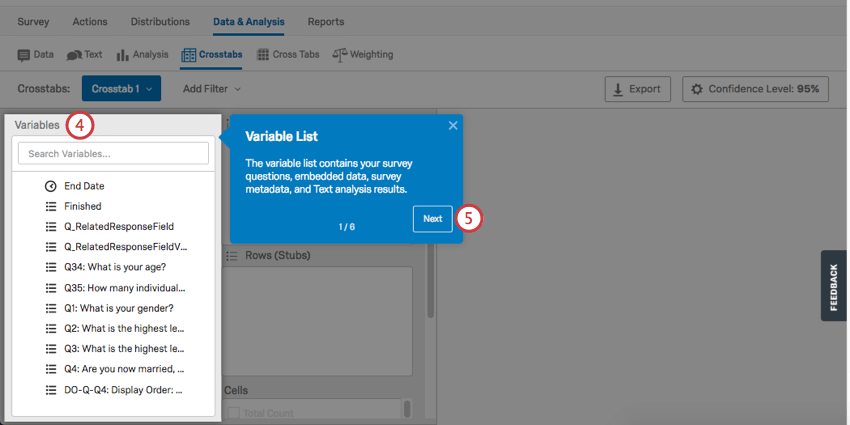This screenshot has width=850, height=425.
Task: Click the Cells list scrollbar
Action: tap(407, 408)
